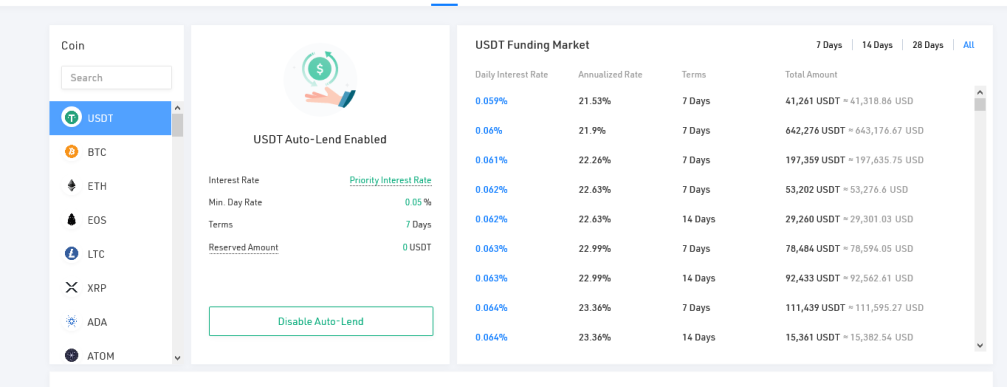
Task: Click 0.062% rate in 14 Days row
Action: (x=491, y=219)
